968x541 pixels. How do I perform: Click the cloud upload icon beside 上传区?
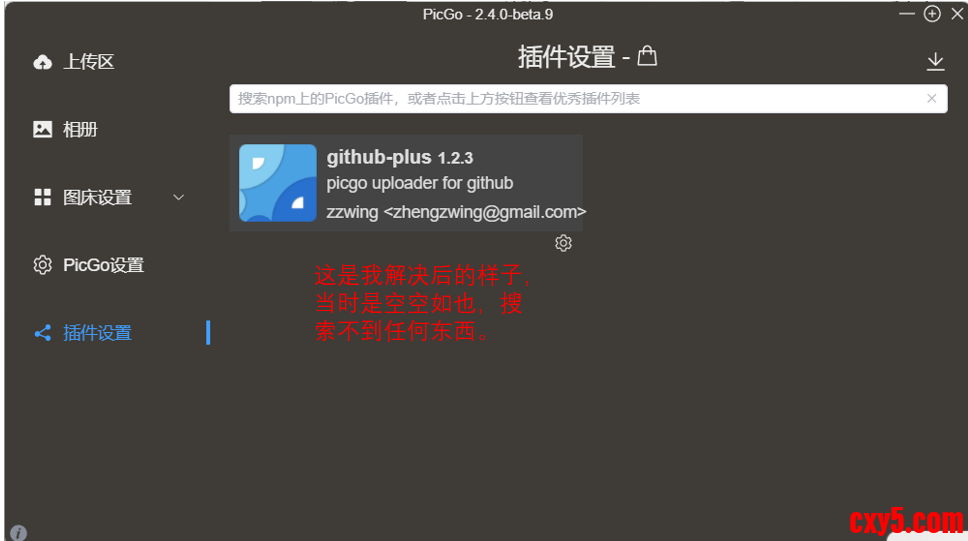tap(43, 62)
